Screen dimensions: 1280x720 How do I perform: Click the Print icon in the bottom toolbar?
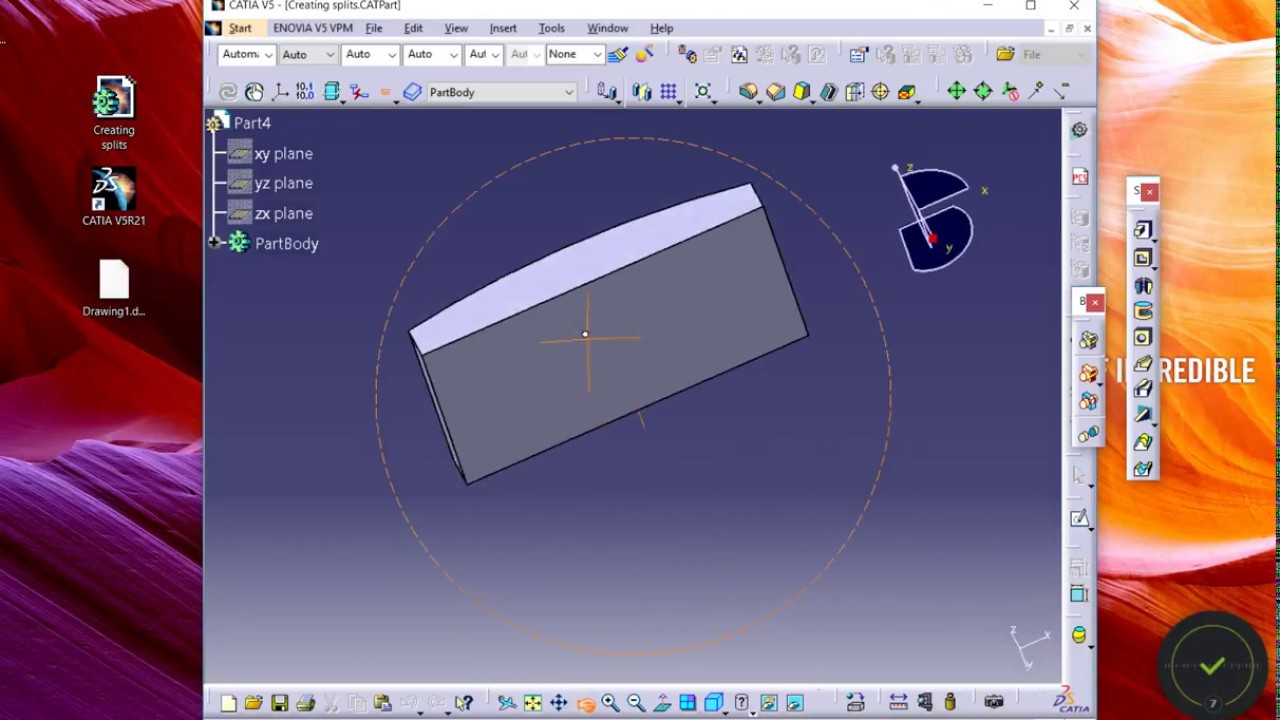tap(306, 703)
